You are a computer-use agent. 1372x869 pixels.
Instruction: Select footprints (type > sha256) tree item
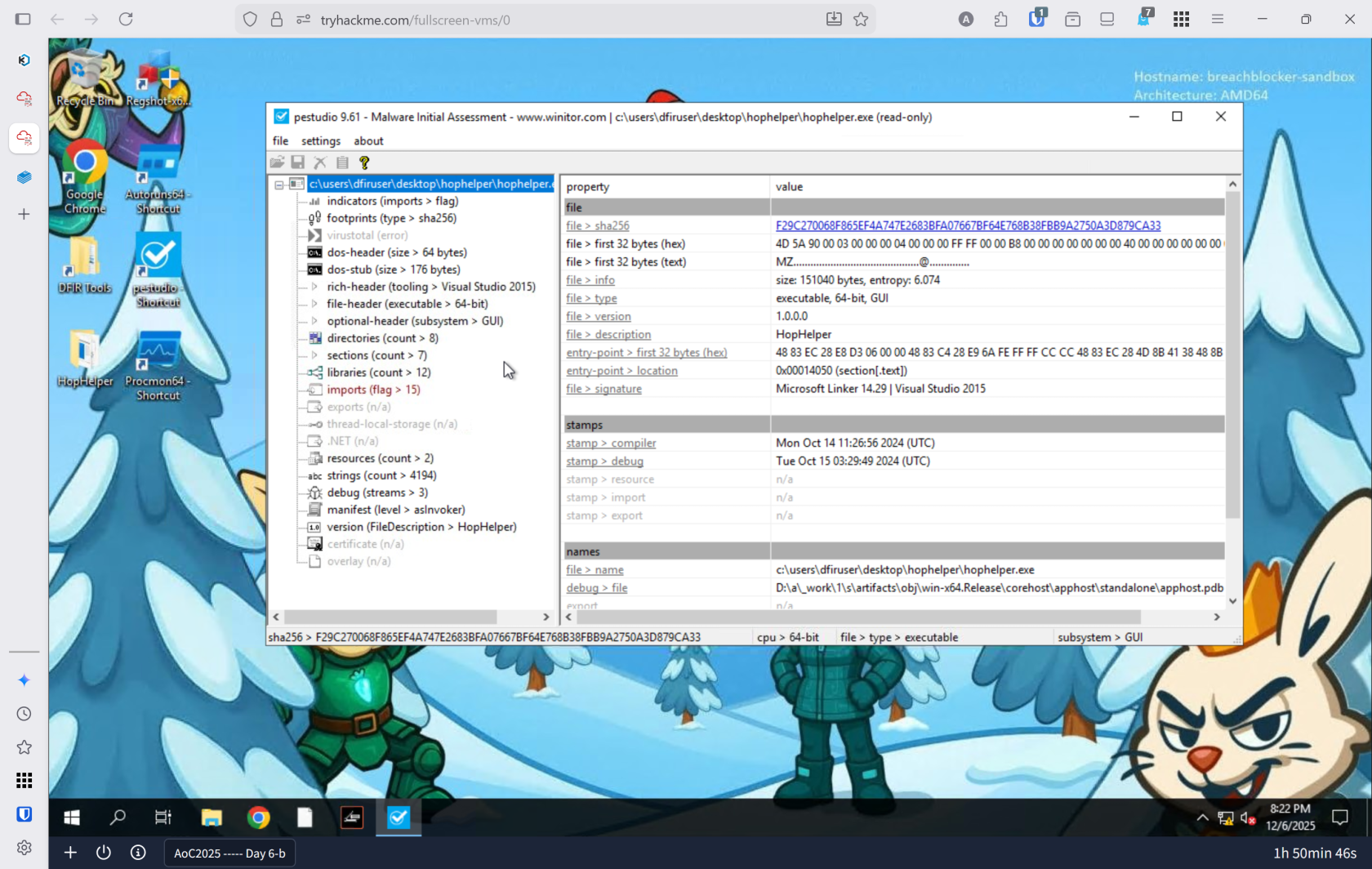(x=391, y=218)
